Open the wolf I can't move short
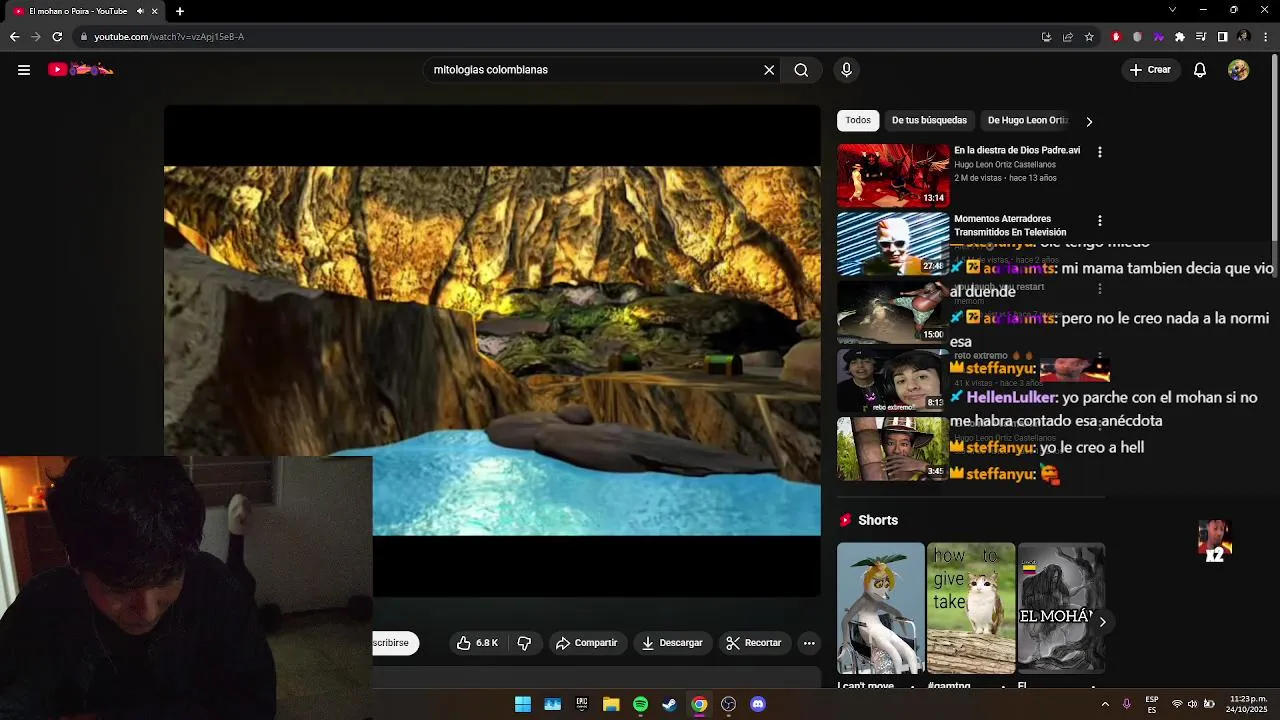The image size is (1280, 720). 881,608
